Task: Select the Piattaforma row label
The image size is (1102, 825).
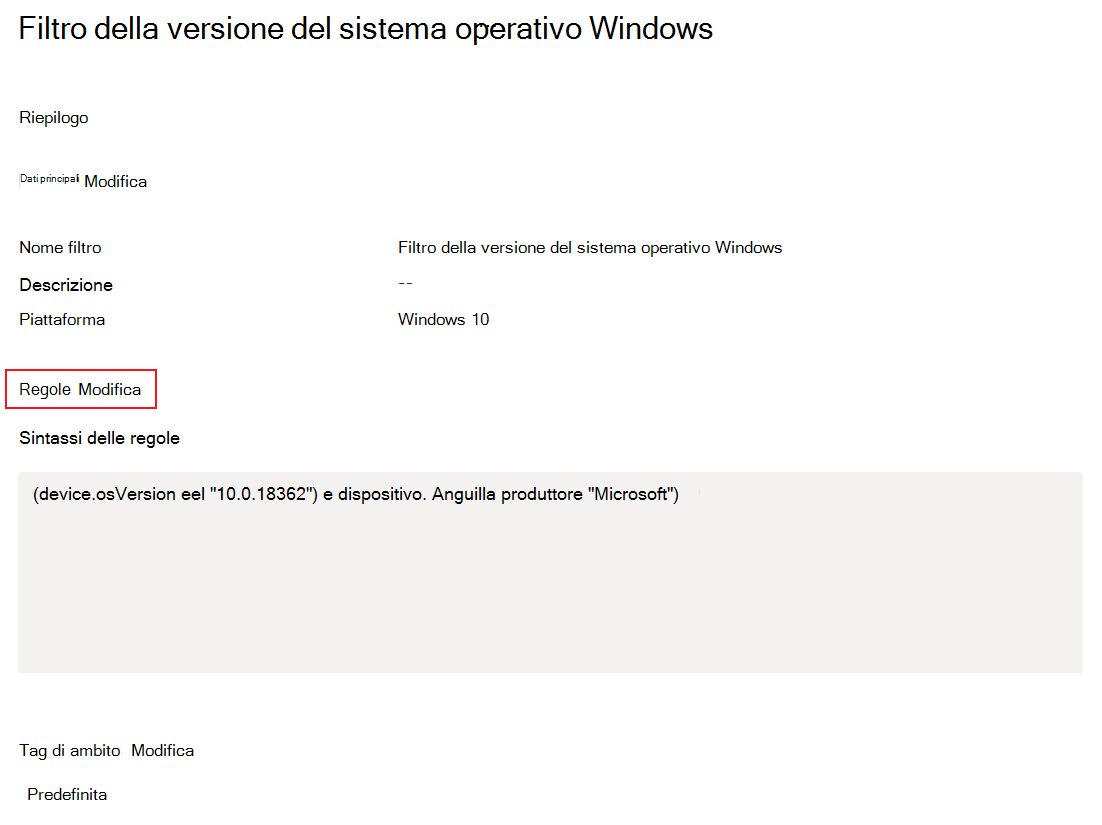Action: 62,319
